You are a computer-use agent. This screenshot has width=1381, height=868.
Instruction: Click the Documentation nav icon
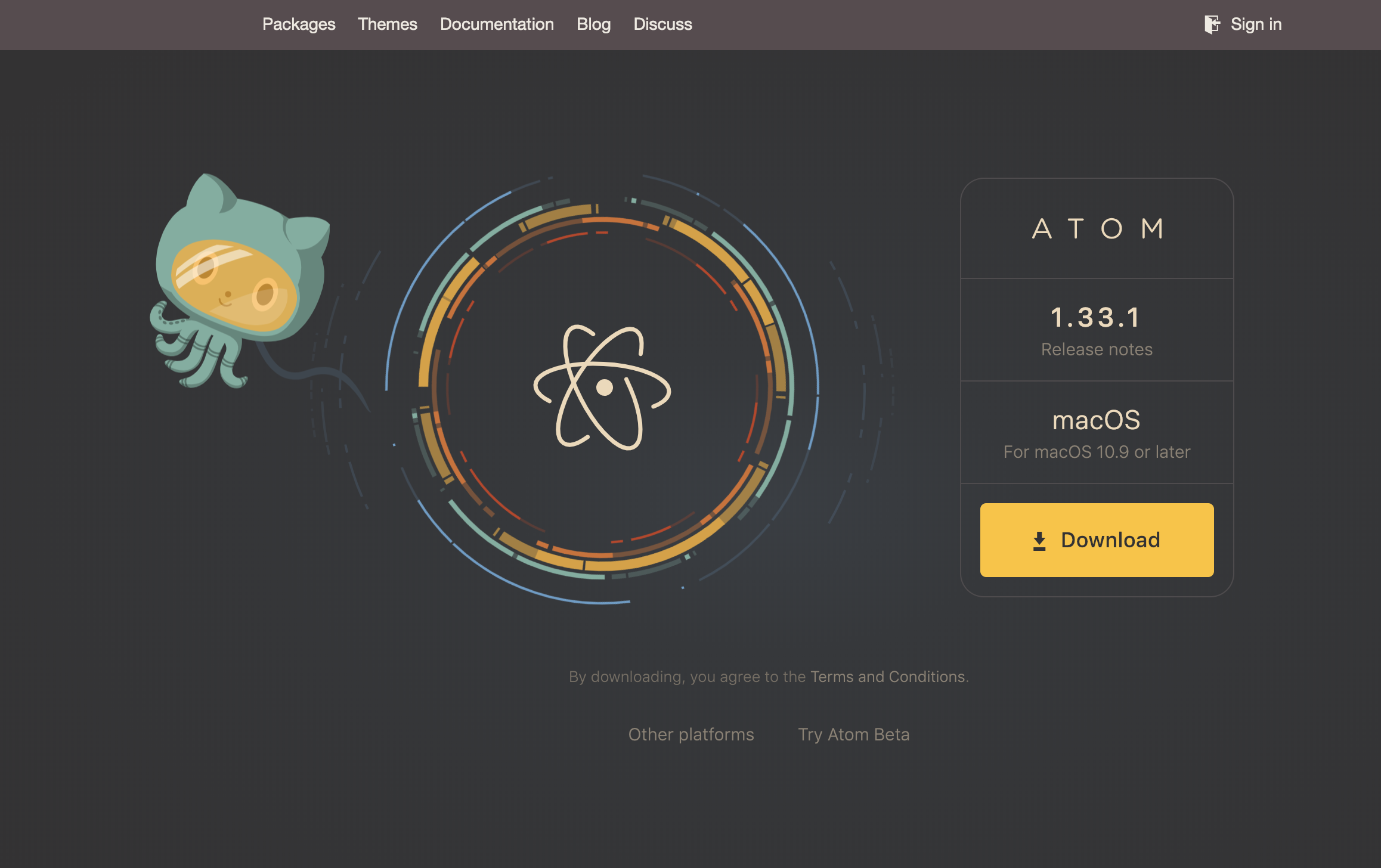point(495,24)
